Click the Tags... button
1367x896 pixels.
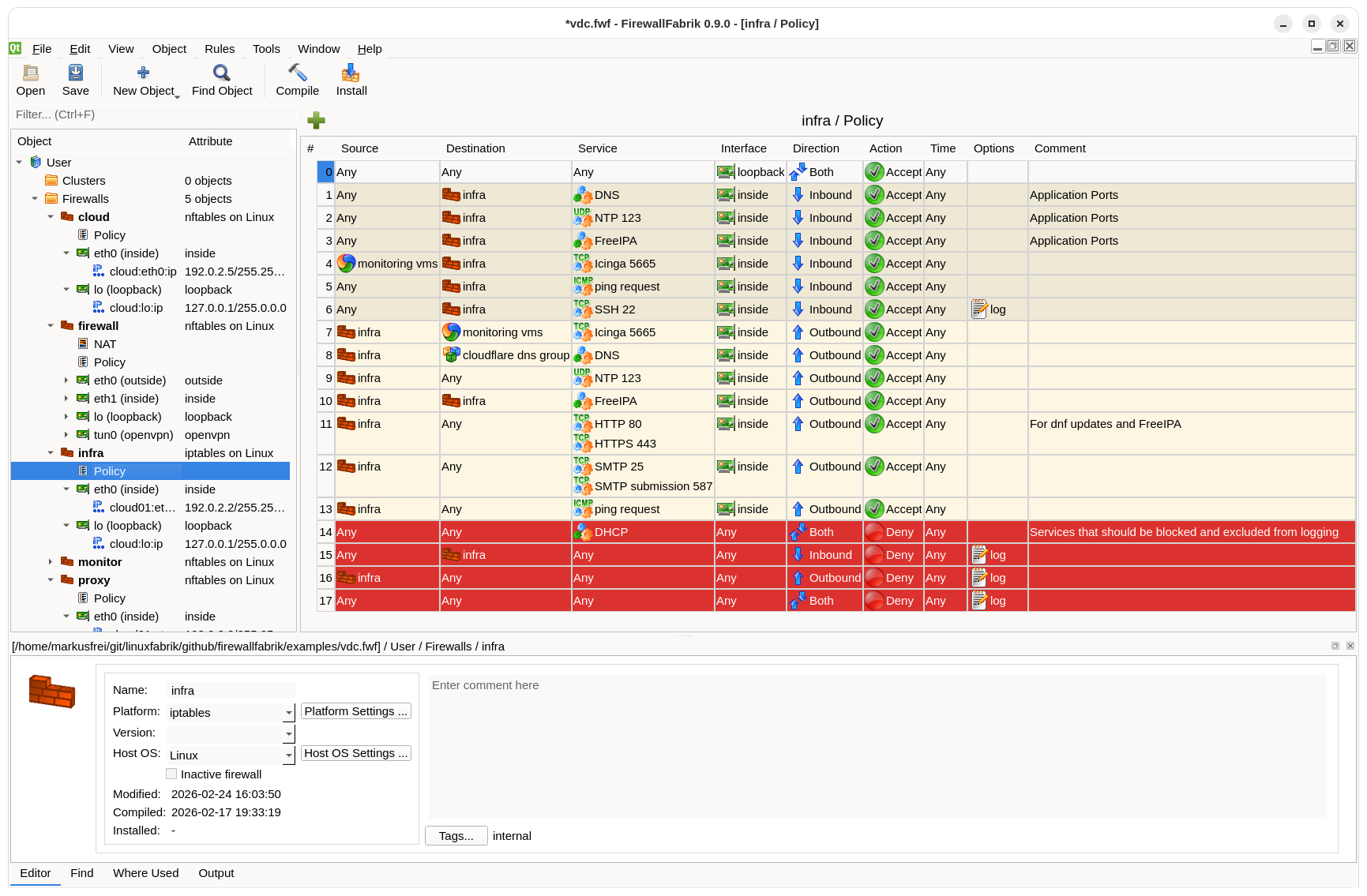[x=456, y=836]
